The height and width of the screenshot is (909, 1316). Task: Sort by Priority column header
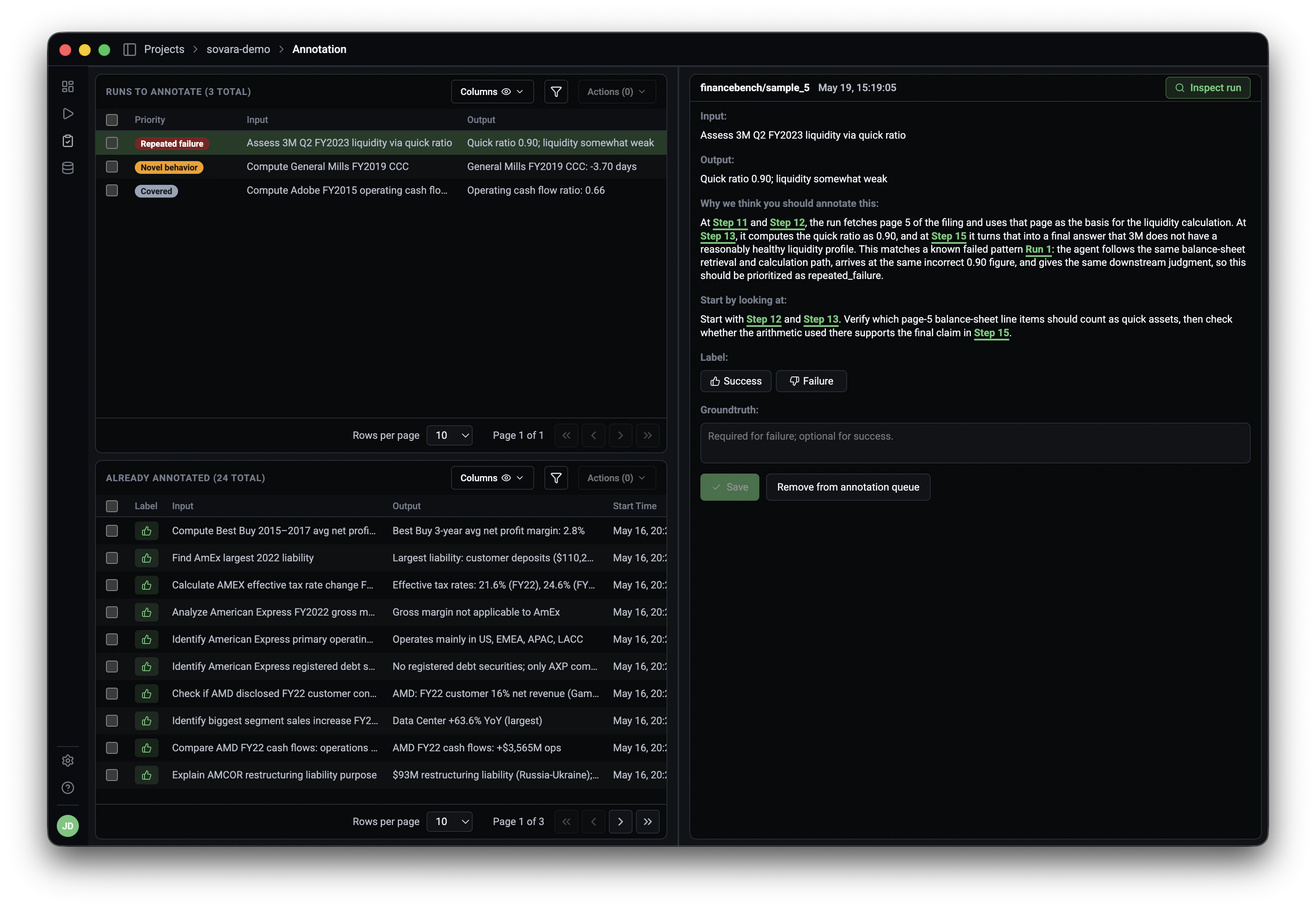tap(150, 120)
